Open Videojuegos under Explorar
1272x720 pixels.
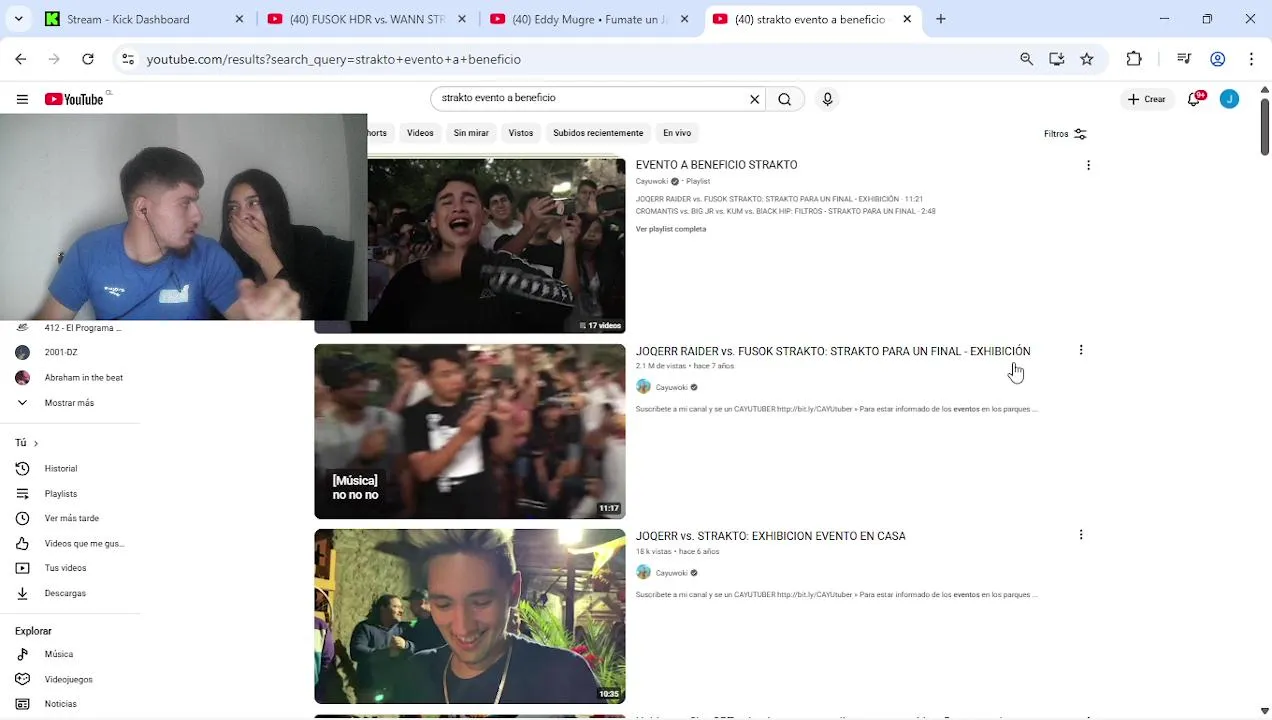(69, 680)
